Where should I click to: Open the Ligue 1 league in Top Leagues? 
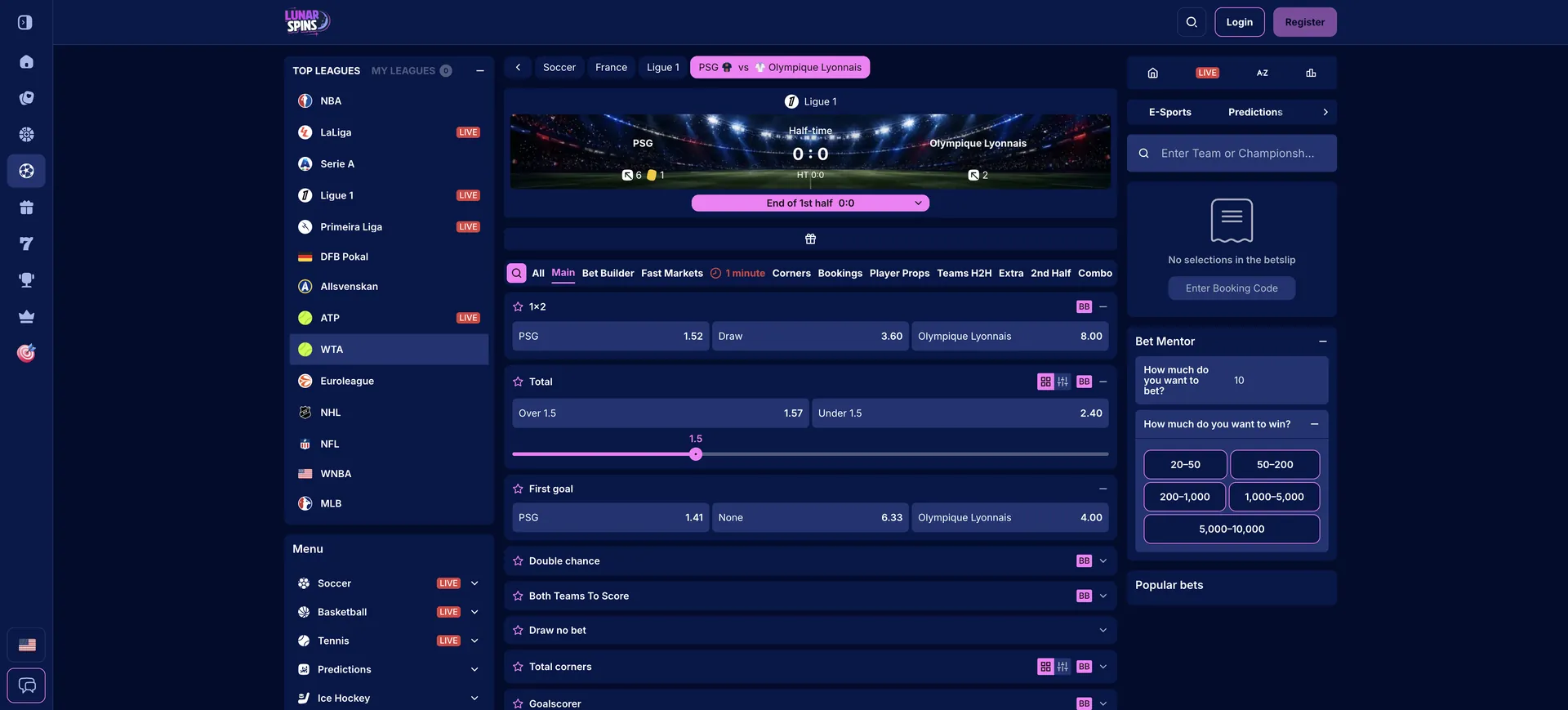click(x=389, y=196)
